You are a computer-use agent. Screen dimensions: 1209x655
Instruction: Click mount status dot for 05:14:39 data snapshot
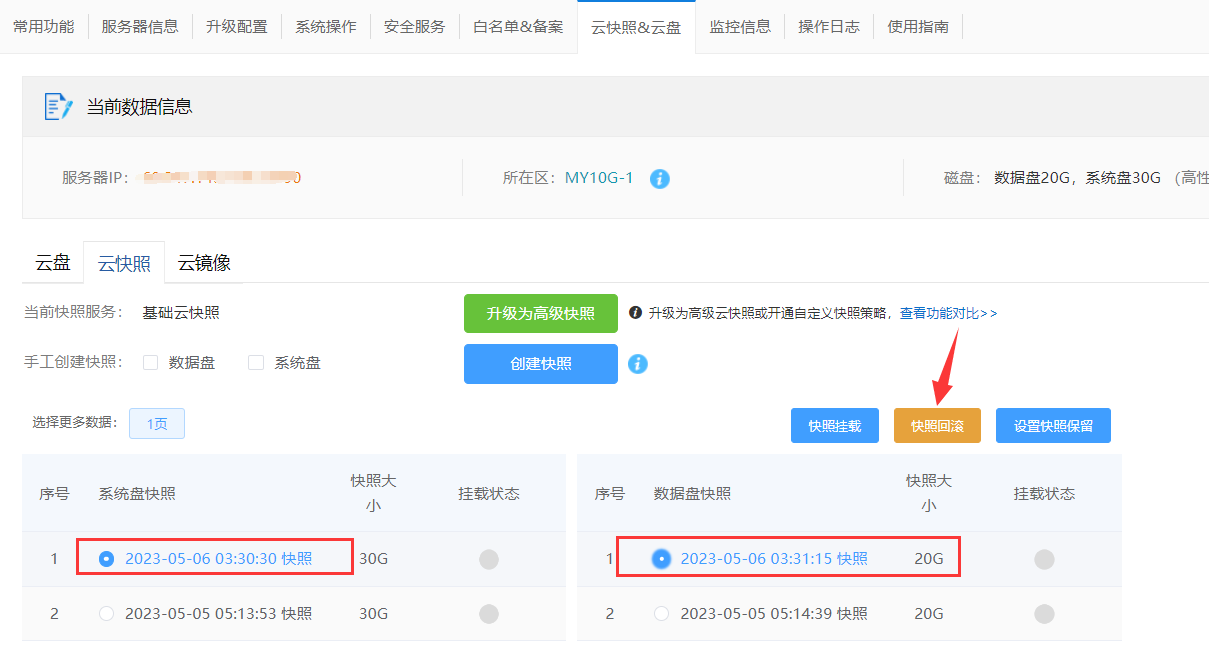coord(1044,613)
